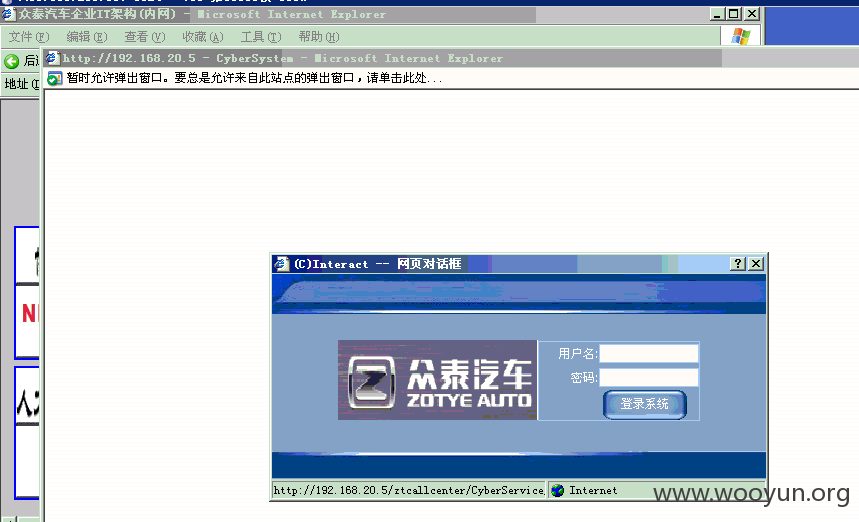Click the IE icon in Interact dialog title
The height and width of the screenshot is (522, 859).
point(282,263)
